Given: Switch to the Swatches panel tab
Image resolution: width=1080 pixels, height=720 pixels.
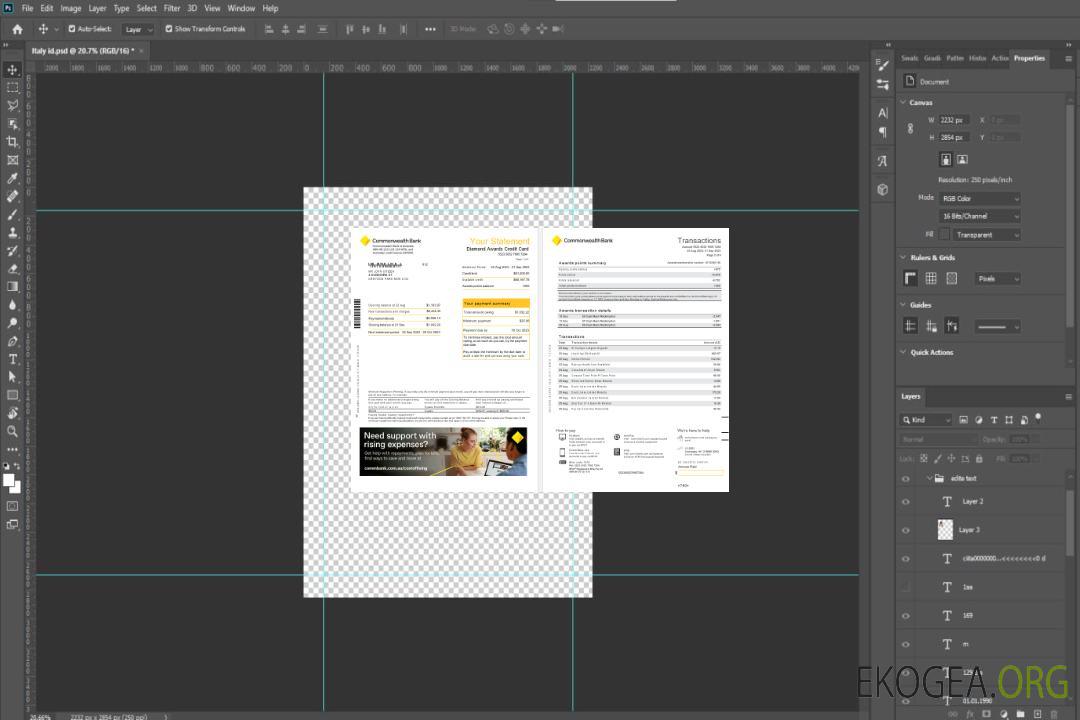Looking at the screenshot, I should (x=909, y=58).
